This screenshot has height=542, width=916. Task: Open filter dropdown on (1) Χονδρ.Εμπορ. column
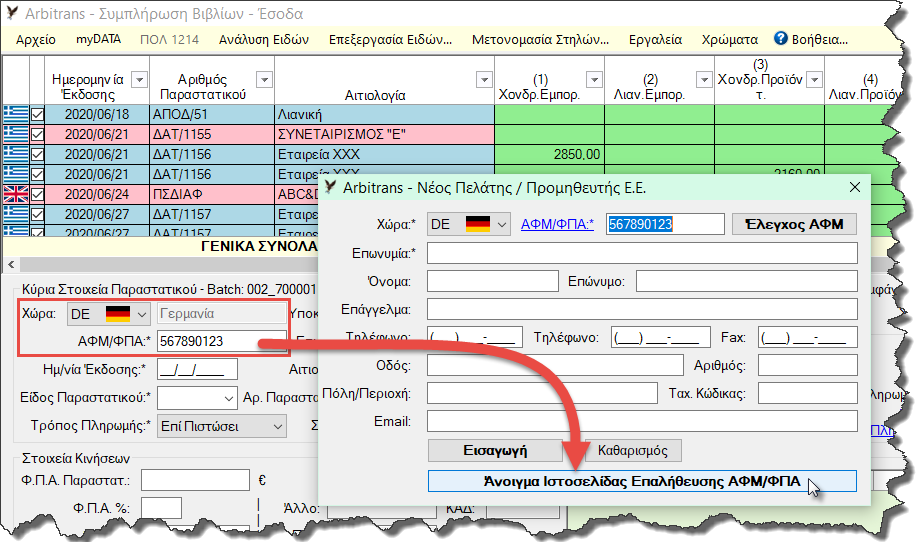(594, 79)
